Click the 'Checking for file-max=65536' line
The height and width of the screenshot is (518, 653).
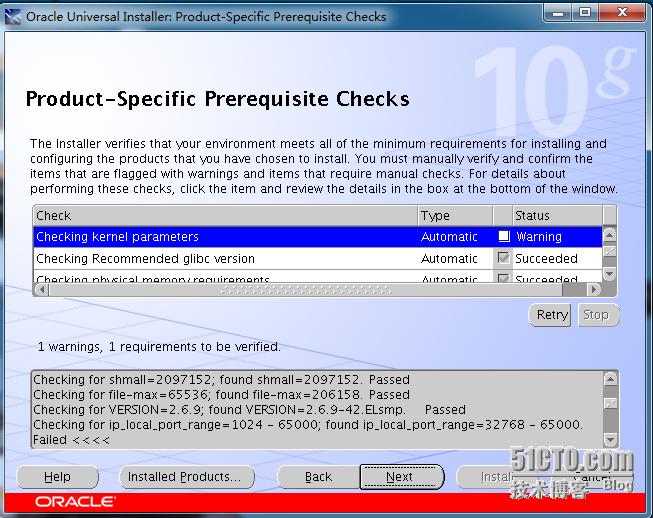point(222,394)
